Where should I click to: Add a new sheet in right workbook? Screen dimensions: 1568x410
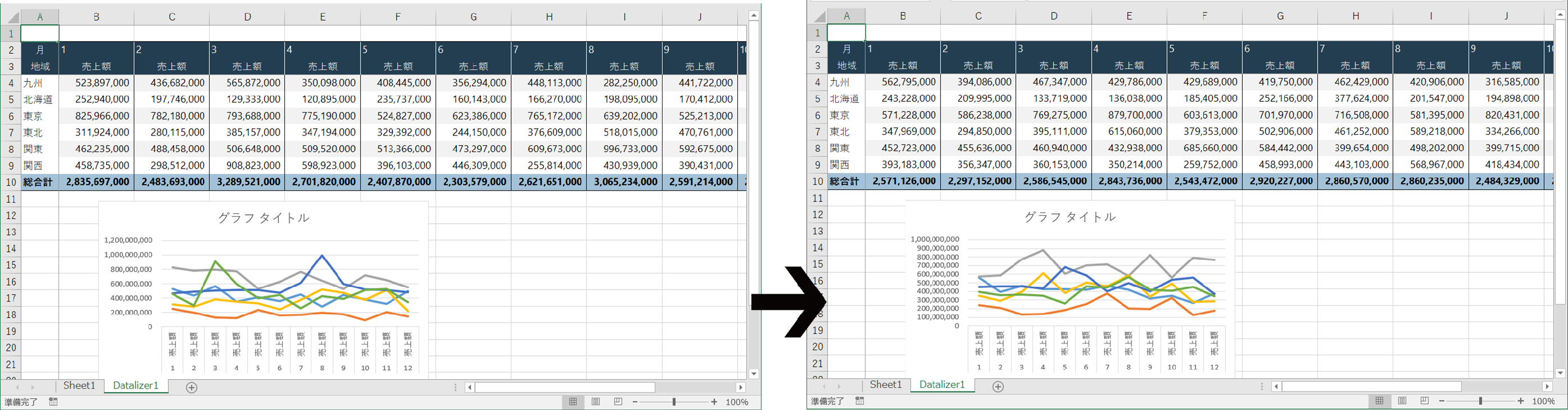[x=998, y=387]
